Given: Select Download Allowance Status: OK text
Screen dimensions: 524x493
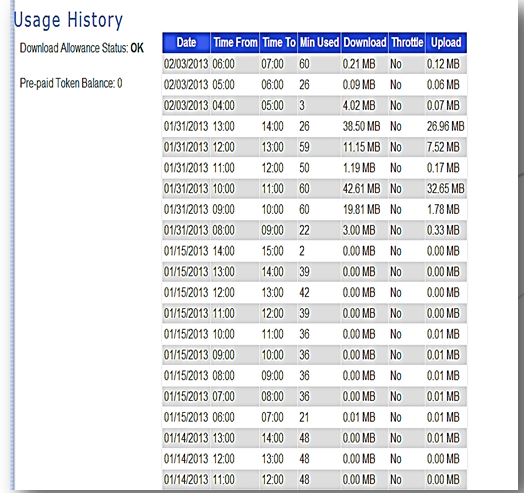Looking at the screenshot, I should 82,48.
